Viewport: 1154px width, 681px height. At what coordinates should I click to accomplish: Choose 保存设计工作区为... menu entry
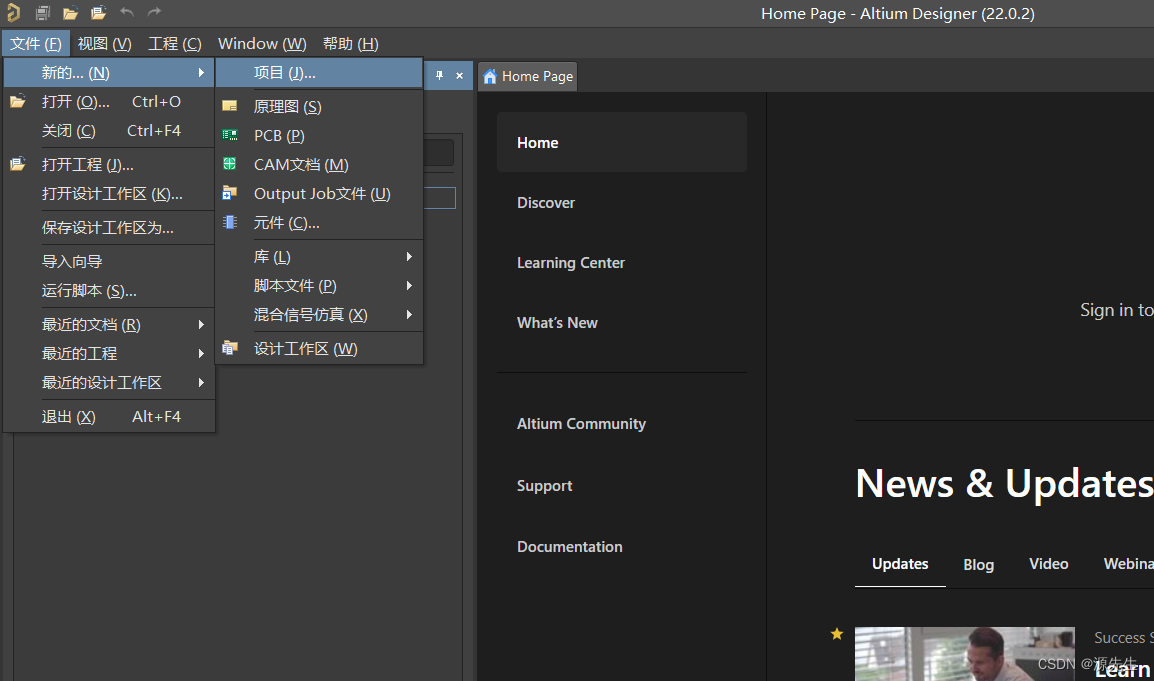tap(109, 227)
